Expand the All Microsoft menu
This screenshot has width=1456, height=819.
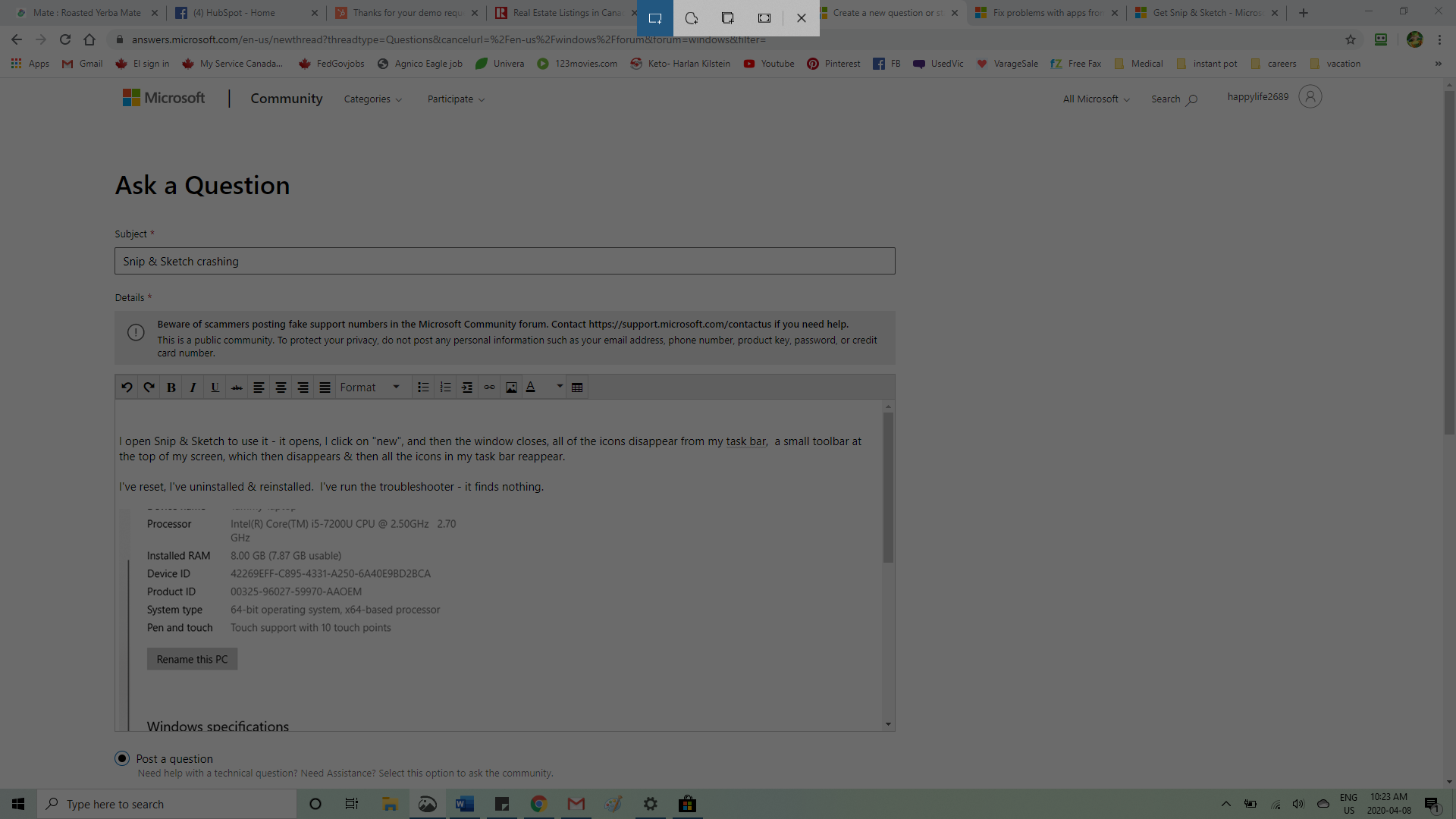point(1095,99)
